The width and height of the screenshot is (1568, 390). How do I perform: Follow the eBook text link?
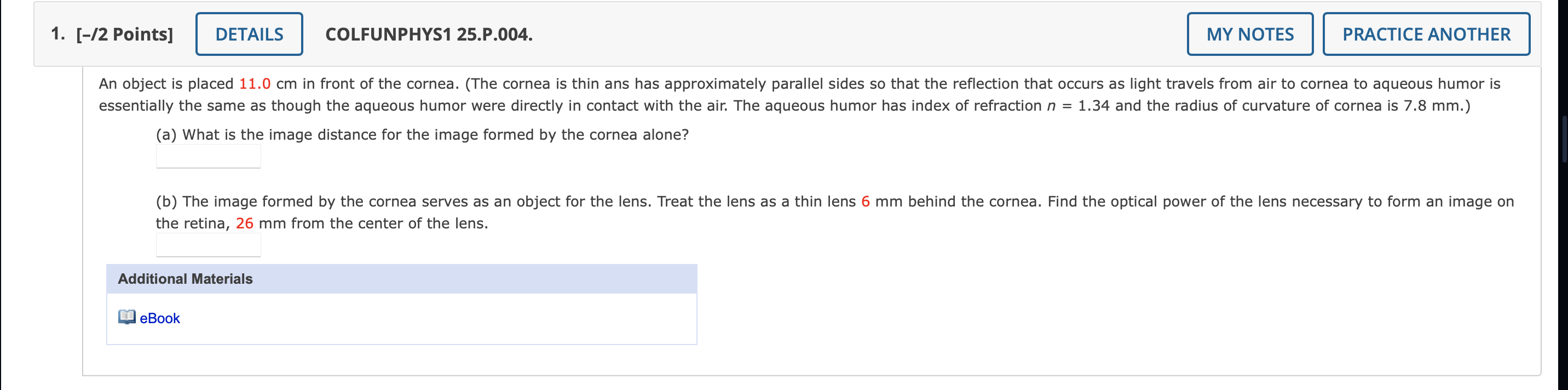tap(160, 318)
